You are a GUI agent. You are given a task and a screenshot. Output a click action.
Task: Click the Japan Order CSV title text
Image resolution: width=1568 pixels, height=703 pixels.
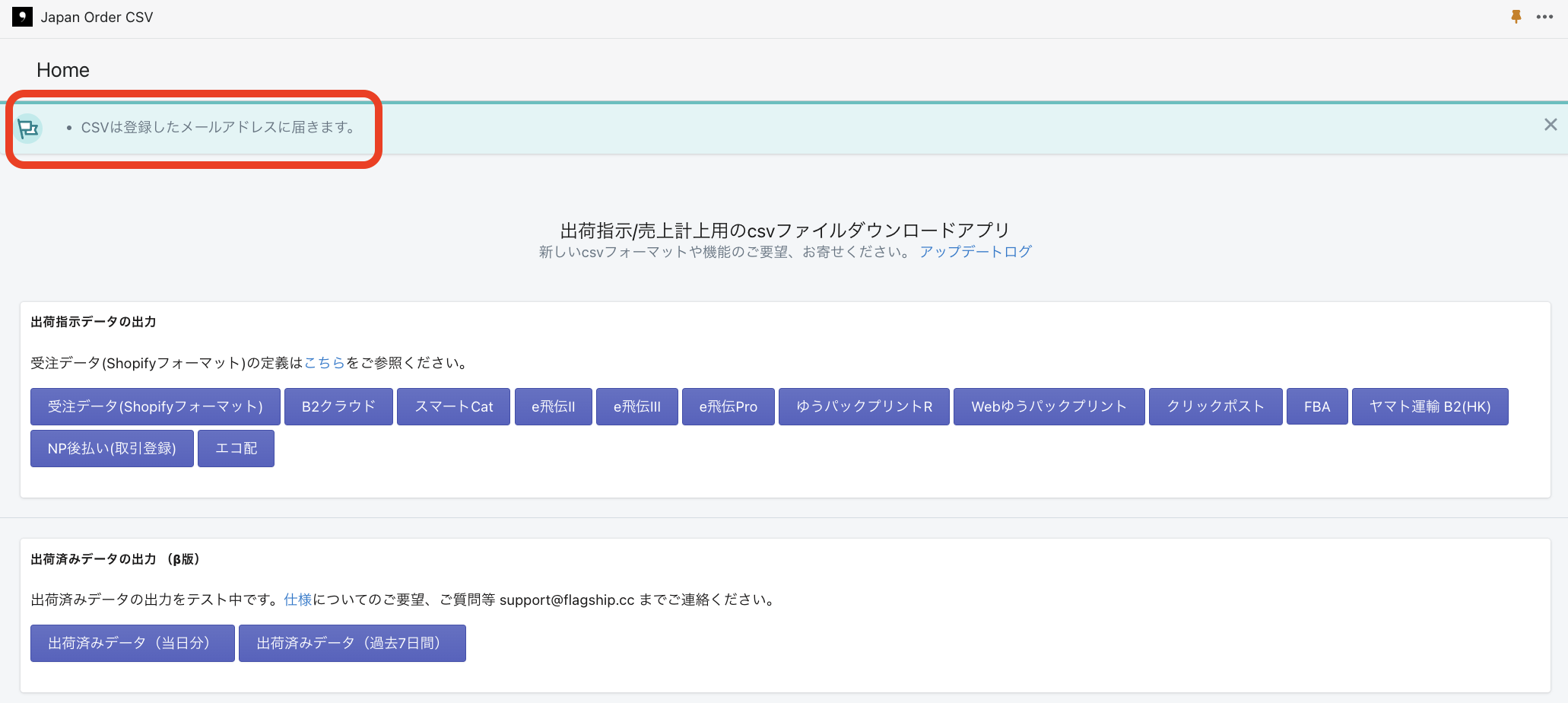97,17
